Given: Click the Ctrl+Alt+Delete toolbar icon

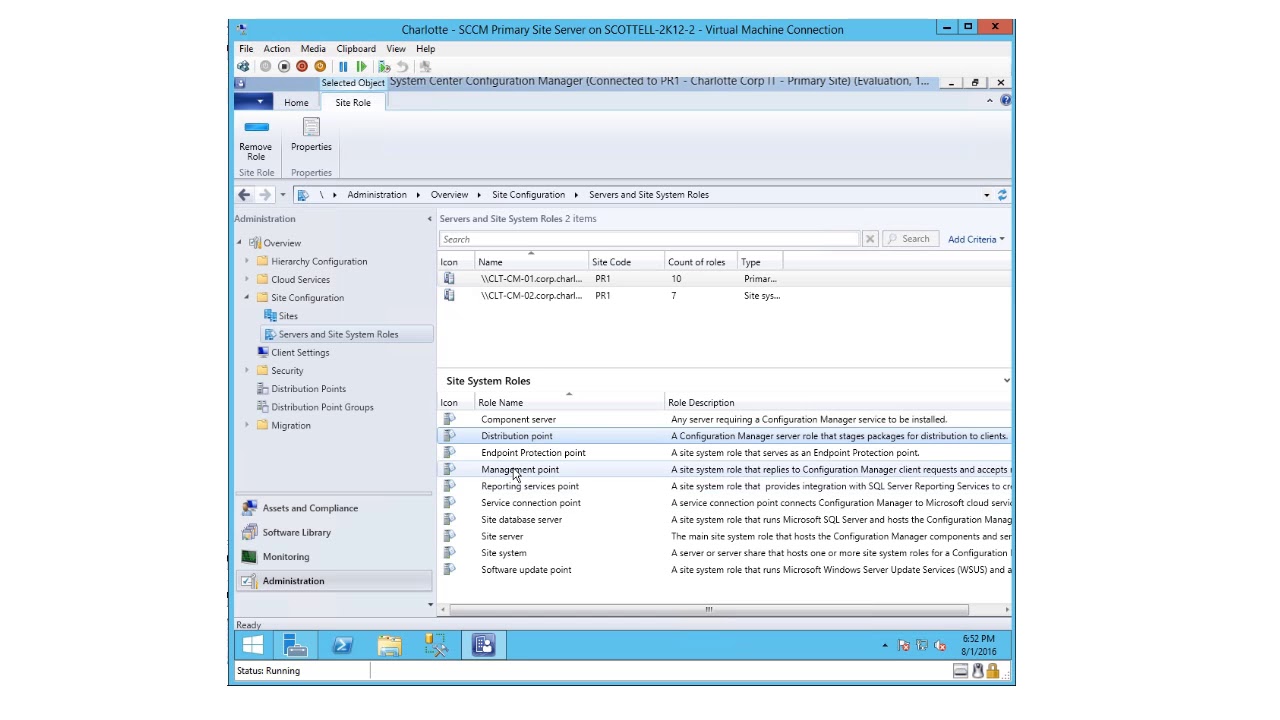Looking at the screenshot, I should (243, 67).
